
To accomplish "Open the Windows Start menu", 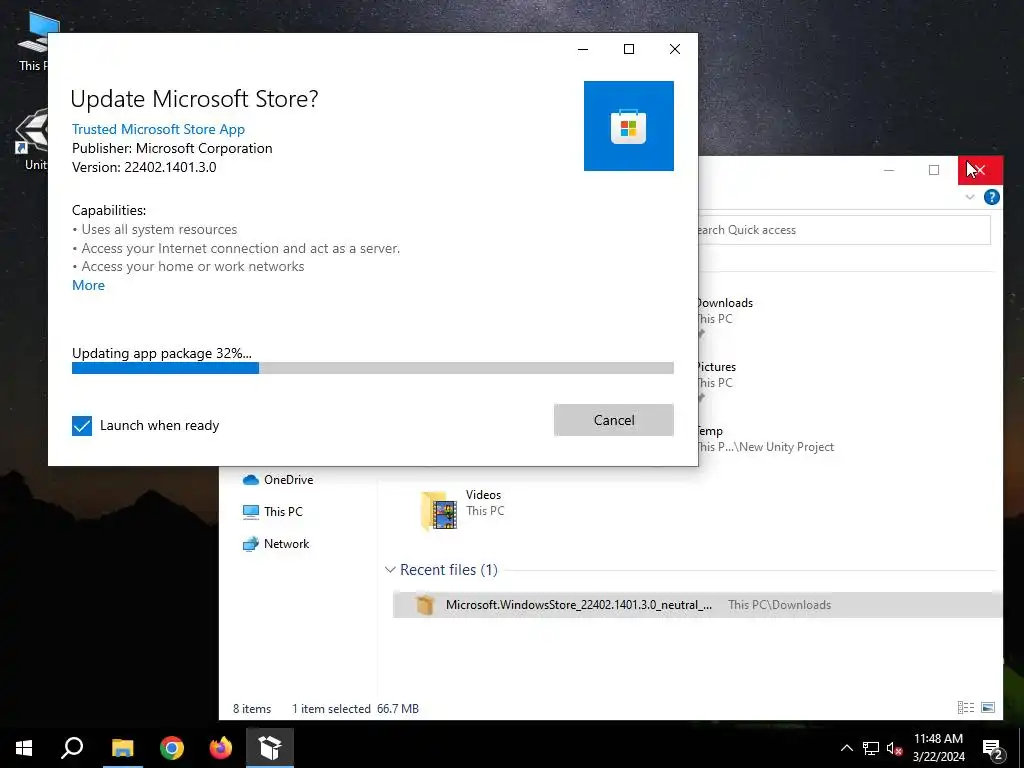I will coord(24,748).
